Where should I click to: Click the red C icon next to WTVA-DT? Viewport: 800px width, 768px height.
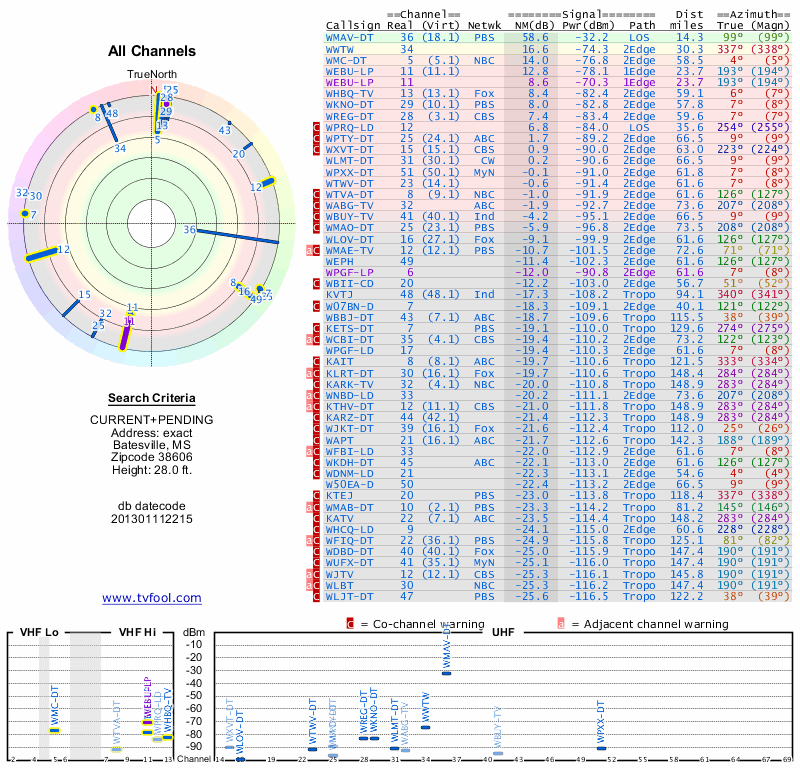[x=318, y=194]
